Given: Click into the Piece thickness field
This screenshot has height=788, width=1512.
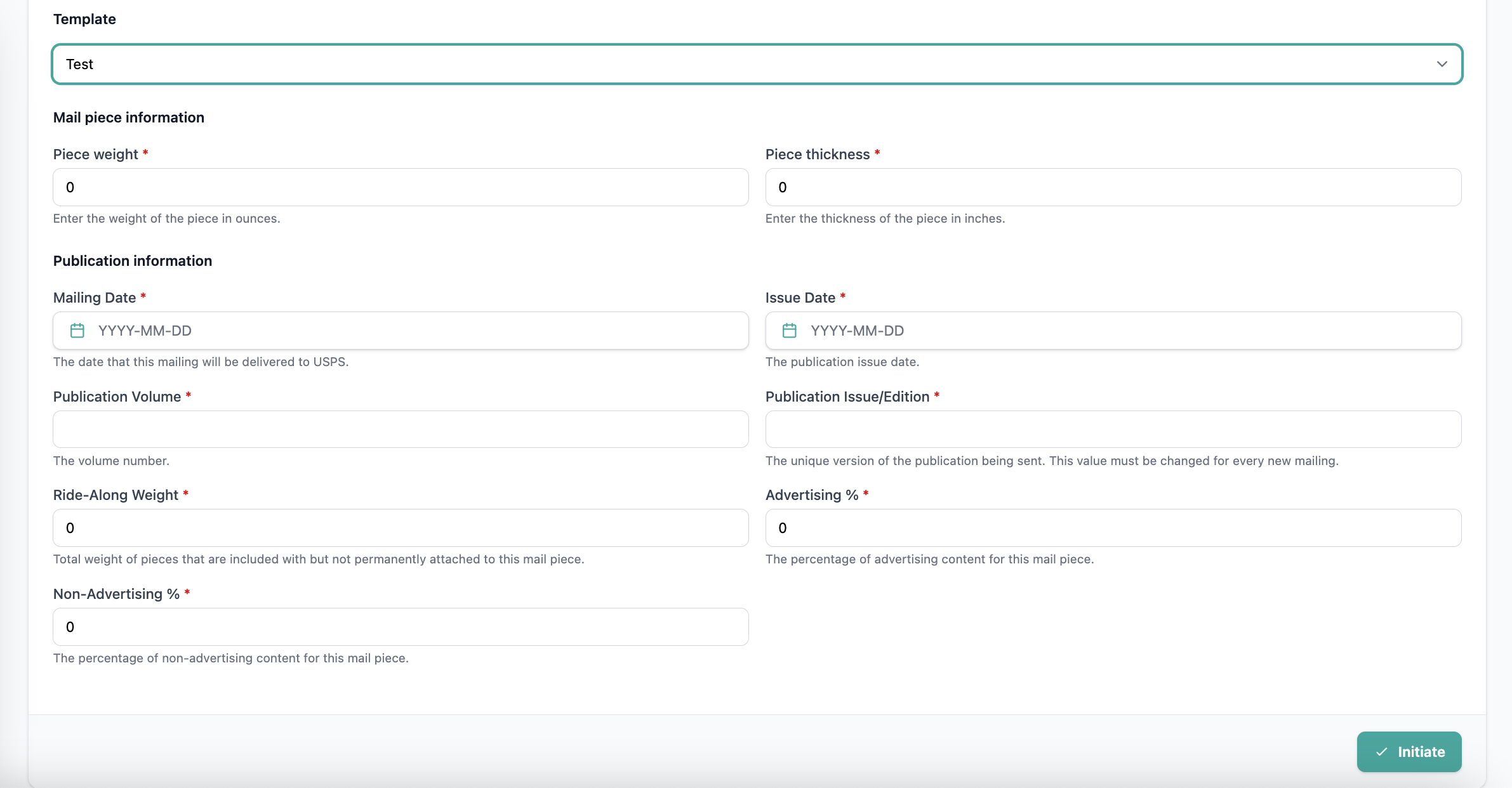Looking at the screenshot, I should click(x=1113, y=187).
